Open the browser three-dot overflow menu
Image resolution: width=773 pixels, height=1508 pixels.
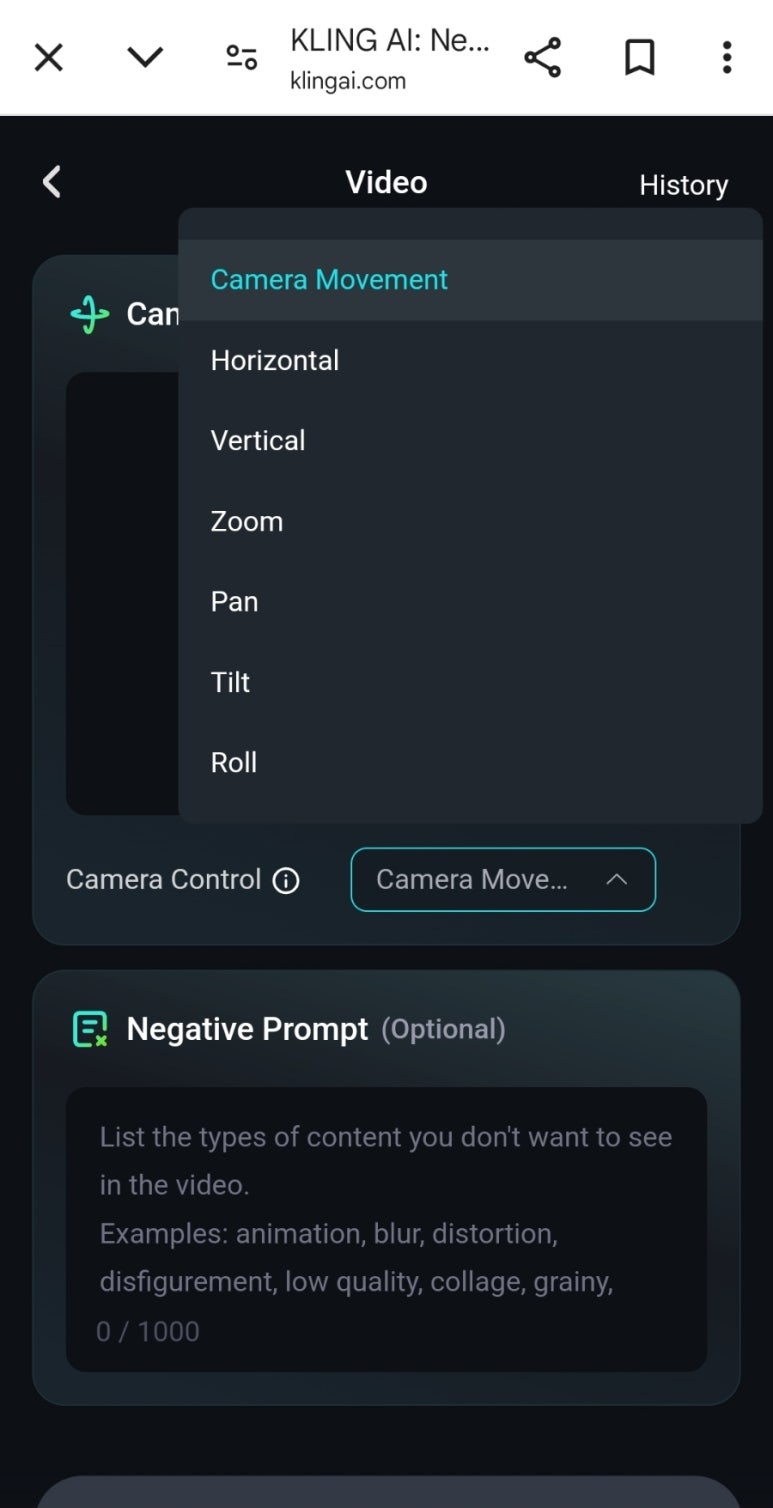click(727, 57)
